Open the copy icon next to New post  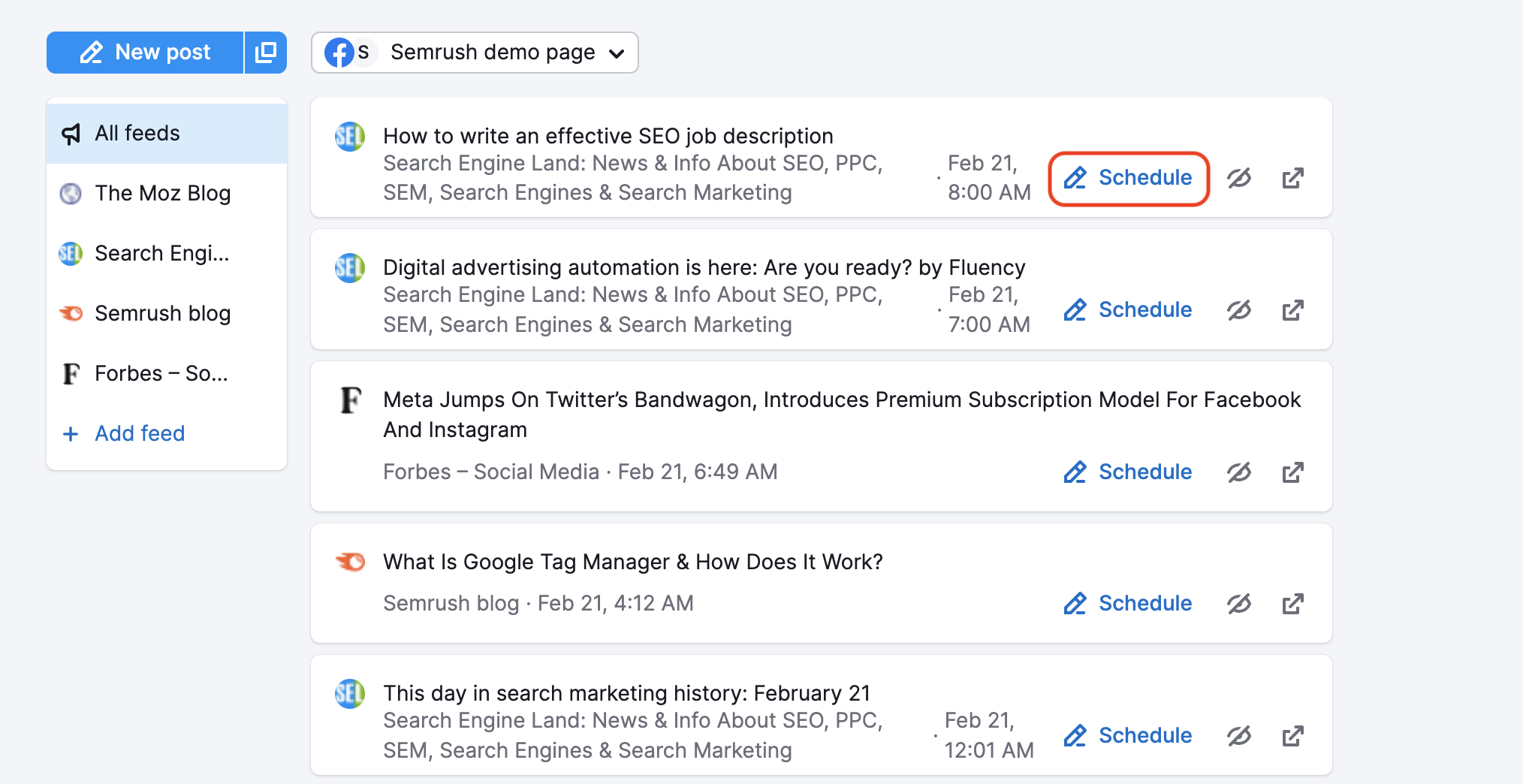(x=266, y=53)
